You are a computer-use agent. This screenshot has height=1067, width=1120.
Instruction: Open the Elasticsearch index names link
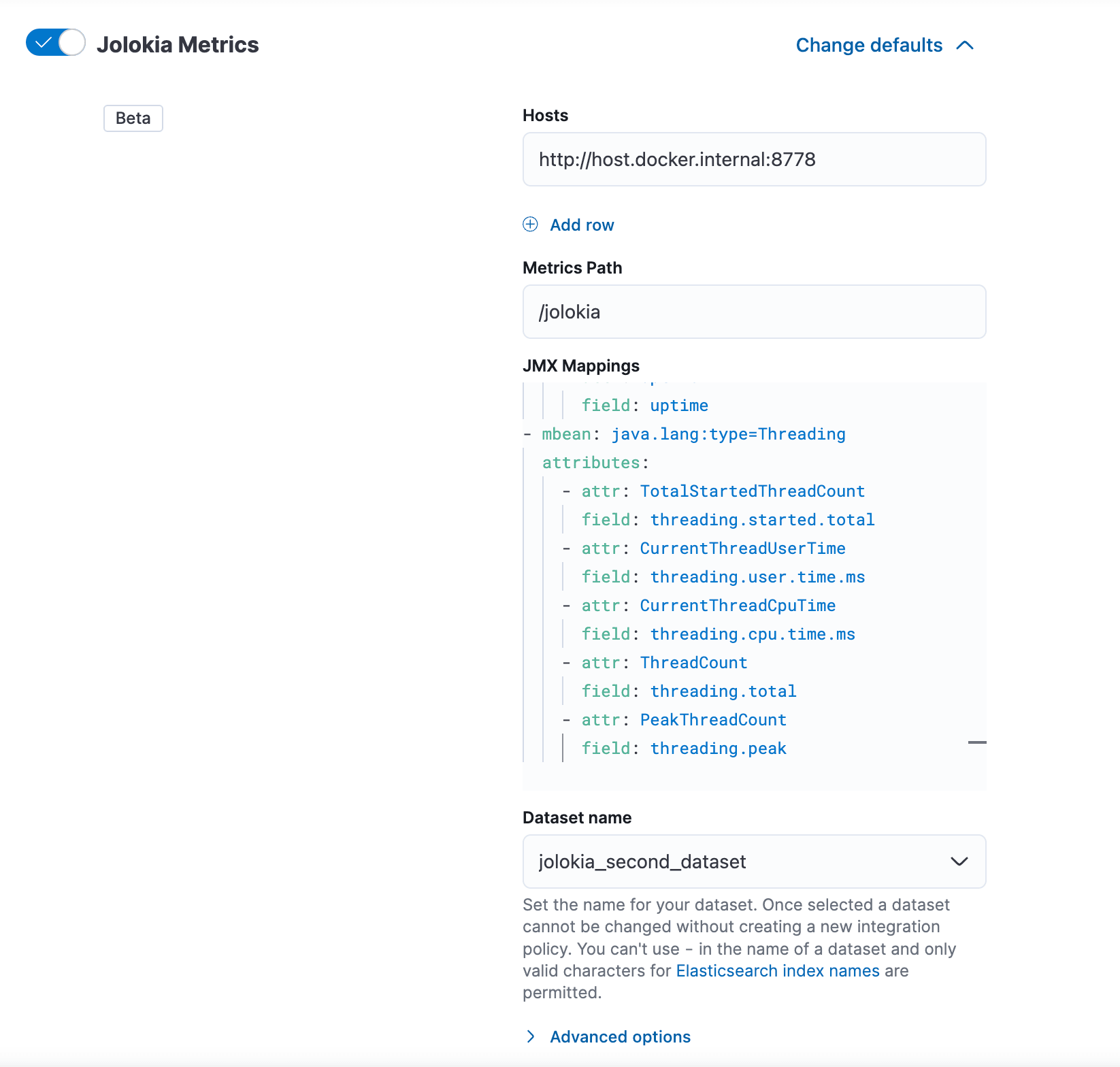click(x=777, y=971)
